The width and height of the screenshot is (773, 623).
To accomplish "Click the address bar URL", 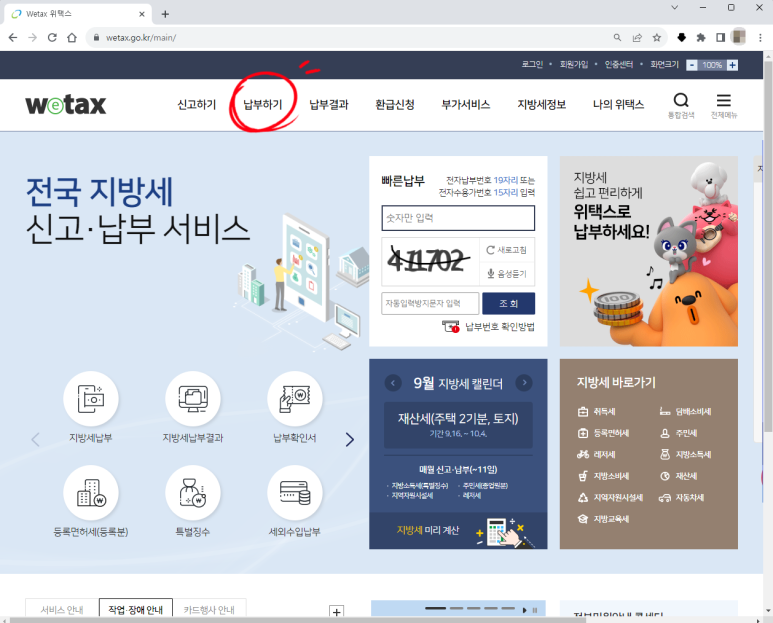I will (141, 37).
